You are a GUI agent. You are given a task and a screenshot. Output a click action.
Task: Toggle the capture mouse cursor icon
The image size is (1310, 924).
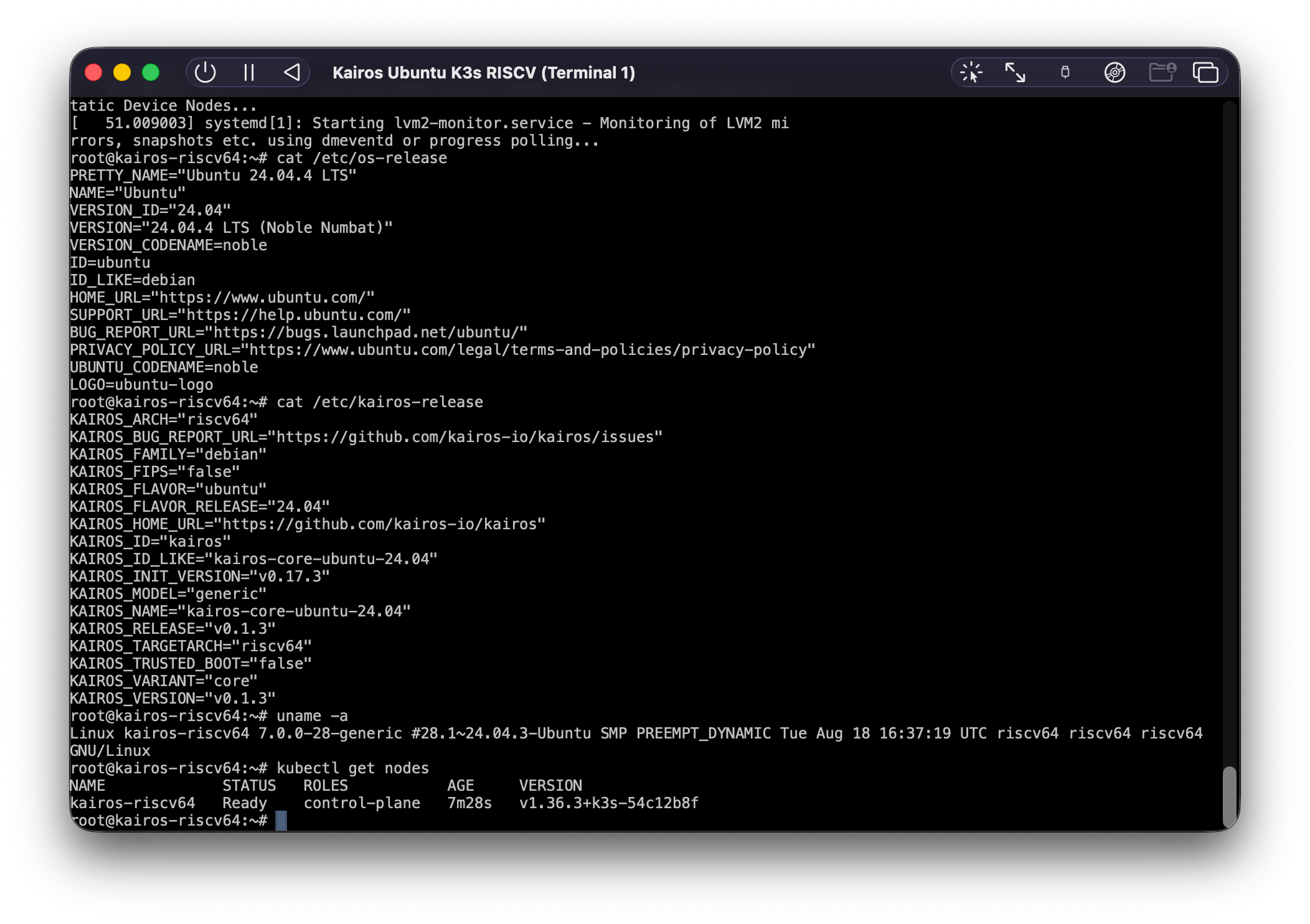pyautogui.click(x=971, y=73)
